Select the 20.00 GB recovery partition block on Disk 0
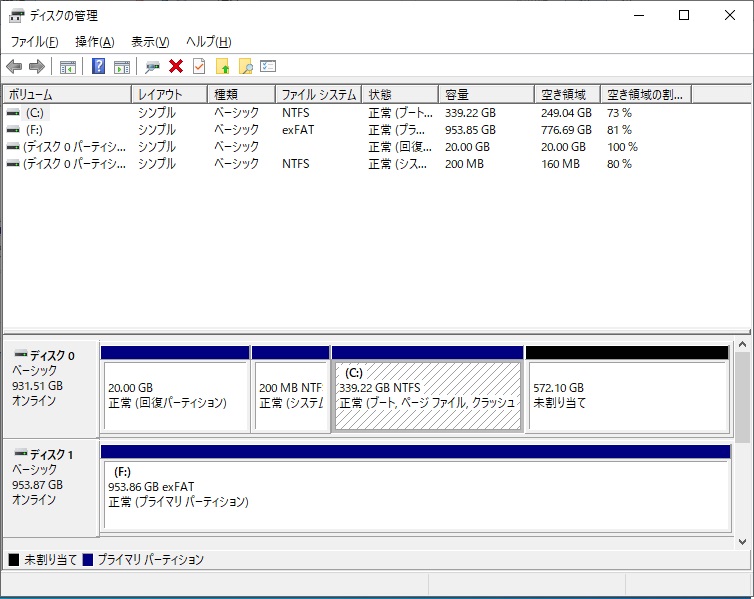The width and height of the screenshot is (754, 599). tap(176, 389)
